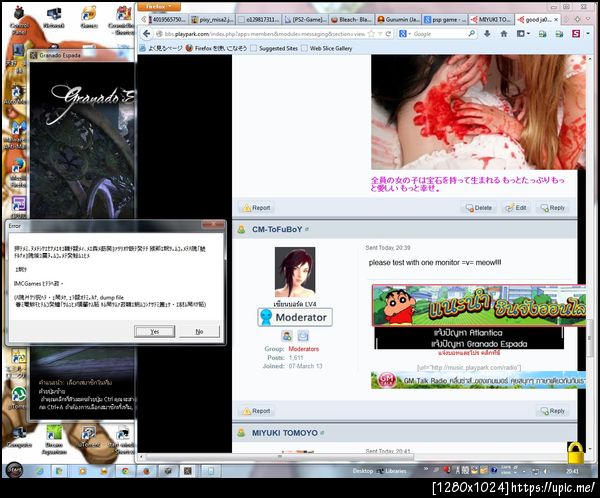Click the 'Libraries' toolbar in the taskbar
This screenshot has height=498, width=600.
click(393, 471)
